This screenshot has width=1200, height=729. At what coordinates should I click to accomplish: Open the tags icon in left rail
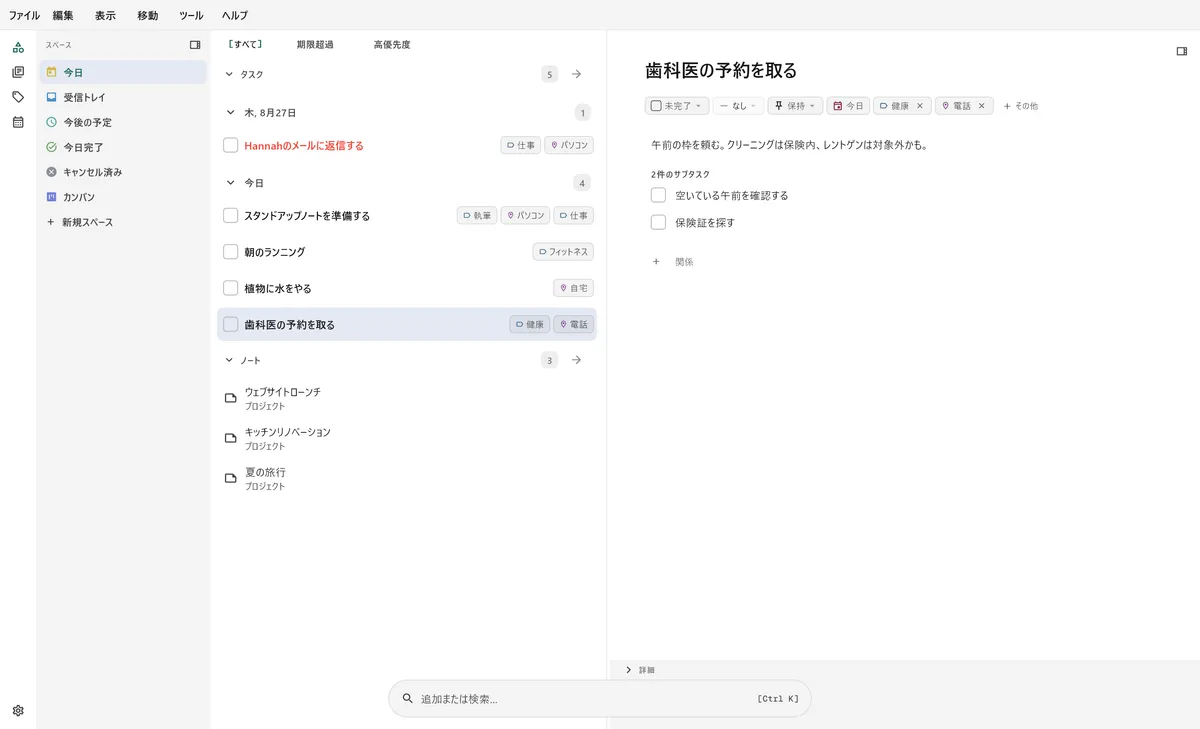click(18, 97)
